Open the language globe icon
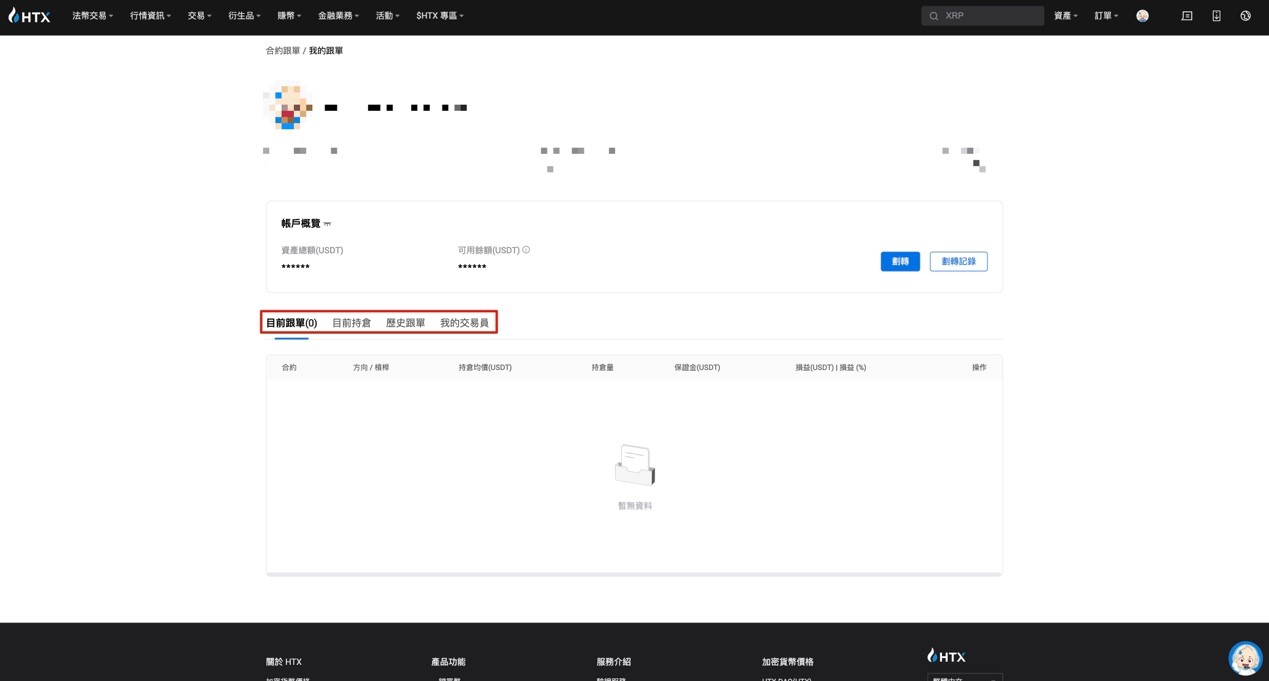Screen dimensions: 1269x681 pos(1245,16)
